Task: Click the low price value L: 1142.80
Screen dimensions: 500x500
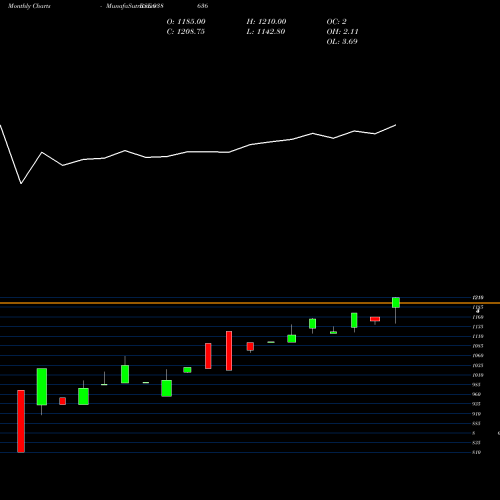Action: click(266, 32)
